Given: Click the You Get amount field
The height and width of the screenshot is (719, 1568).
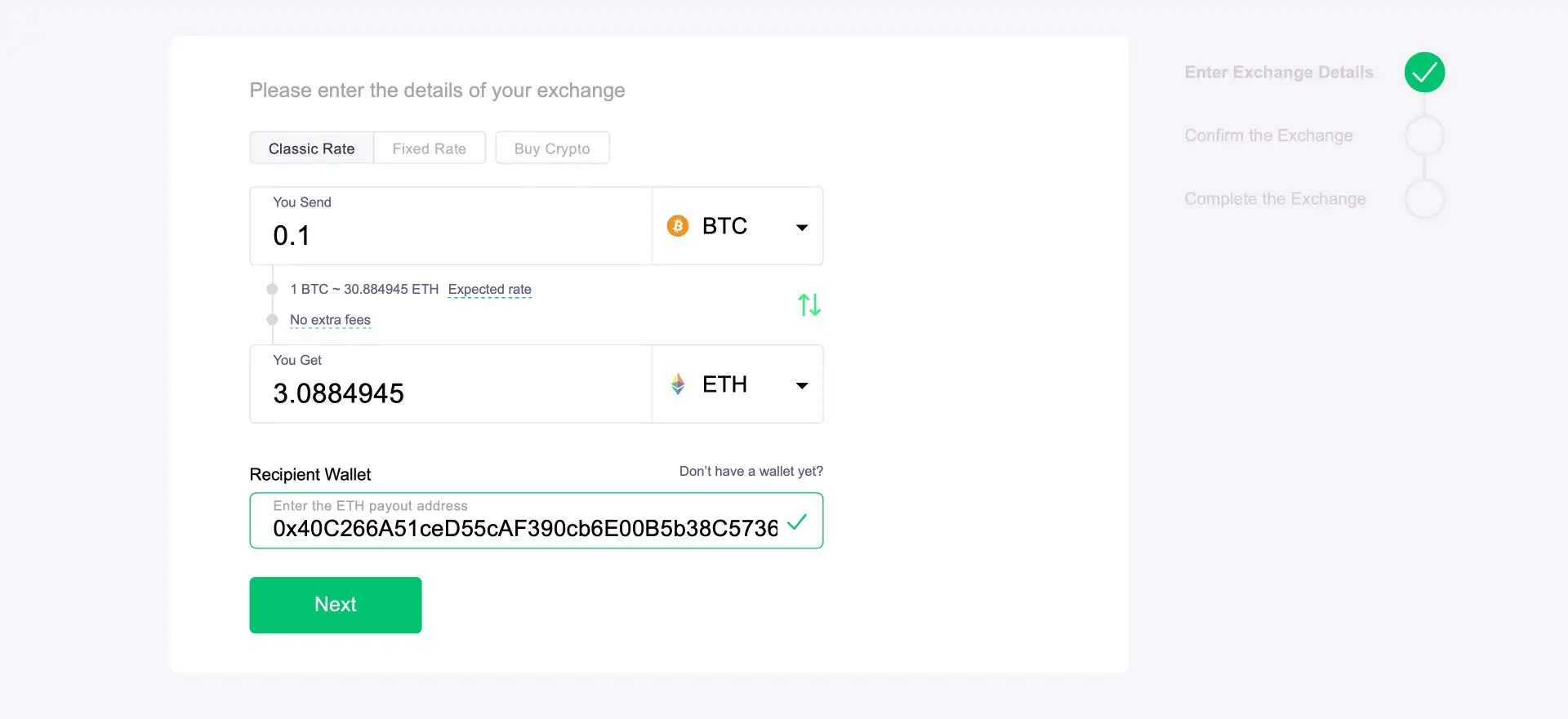Looking at the screenshot, I should (449, 393).
